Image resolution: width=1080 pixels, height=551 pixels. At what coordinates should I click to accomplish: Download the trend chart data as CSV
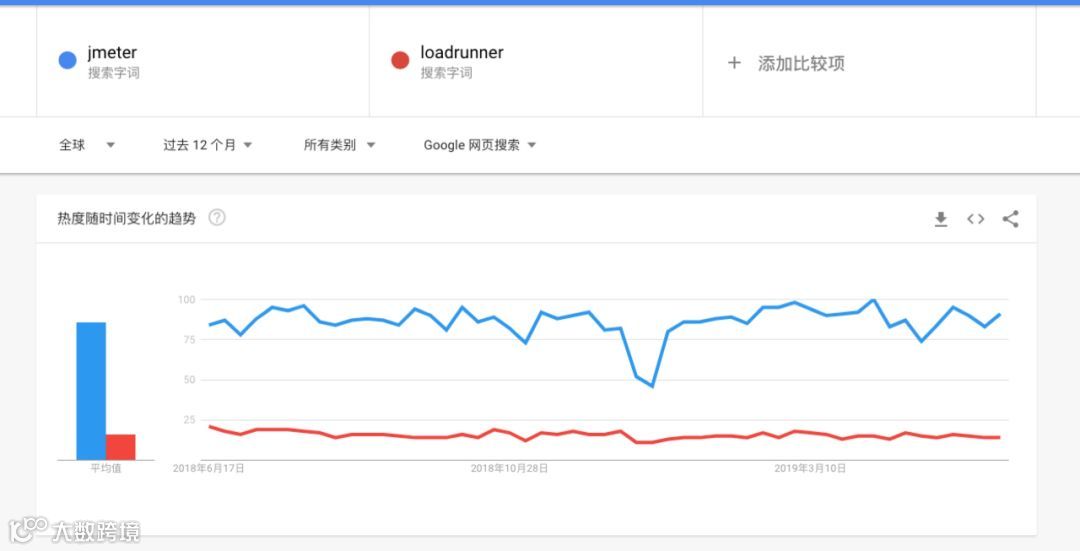(x=940, y=219)
